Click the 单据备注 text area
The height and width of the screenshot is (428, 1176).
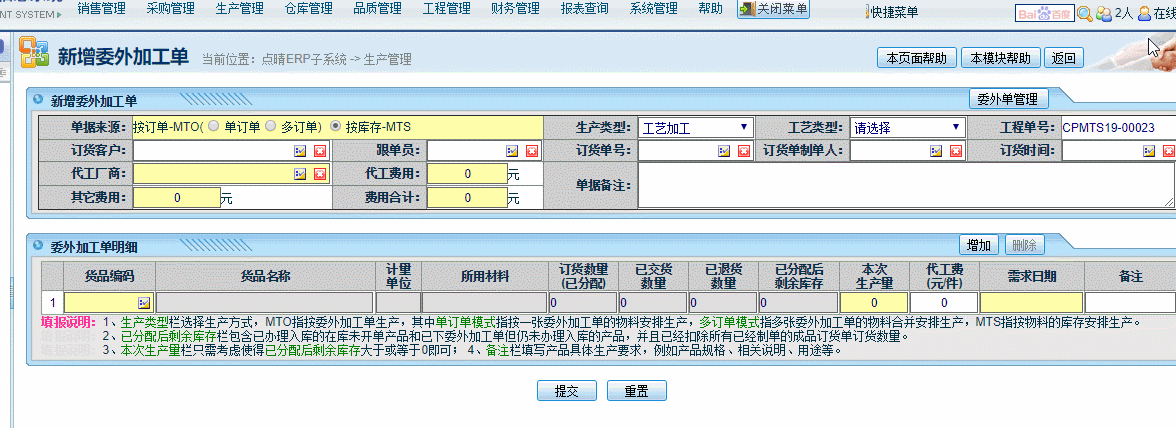(906, 185)
